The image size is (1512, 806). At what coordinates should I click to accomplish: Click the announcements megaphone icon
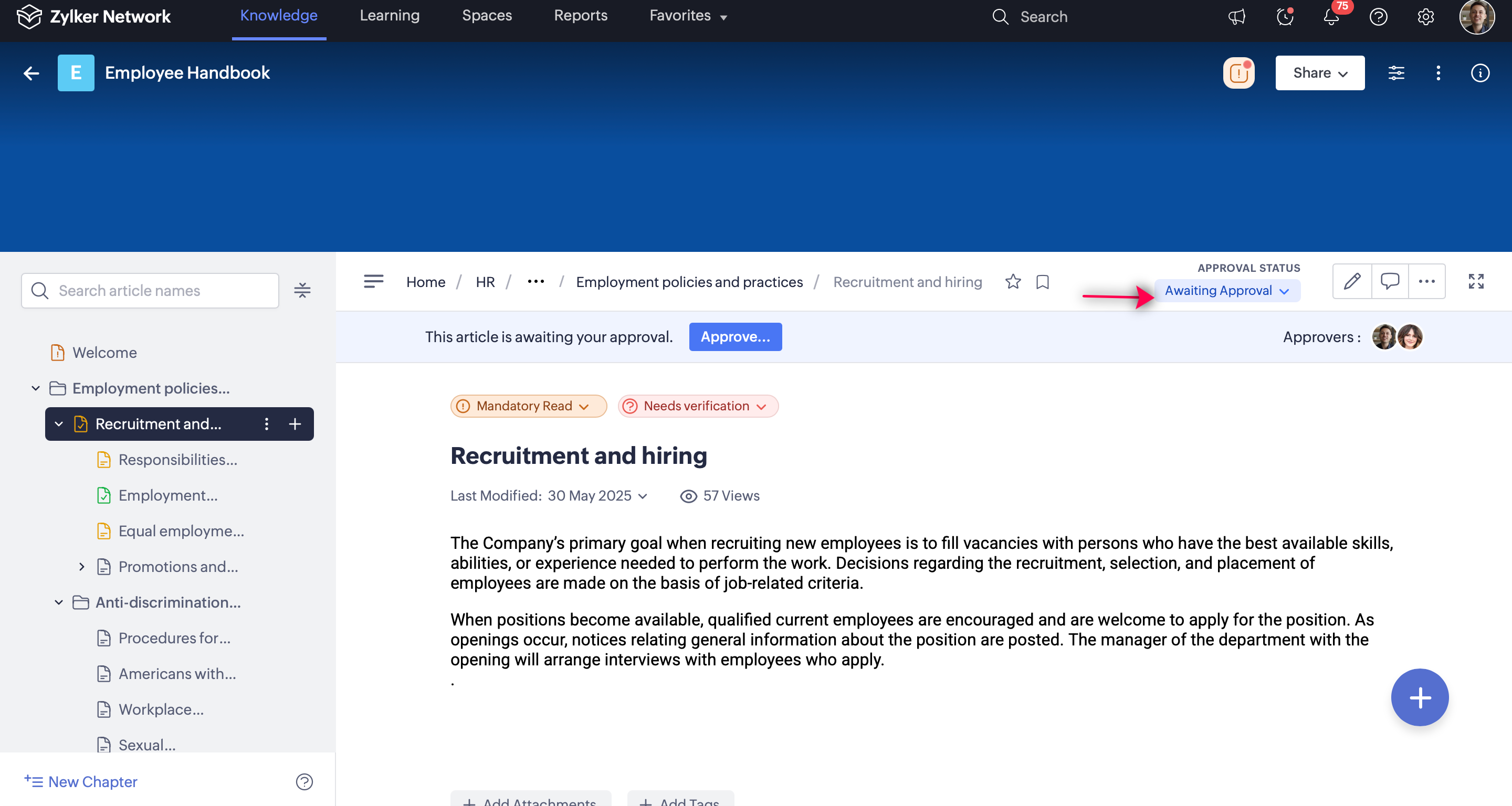[1237, 16]
